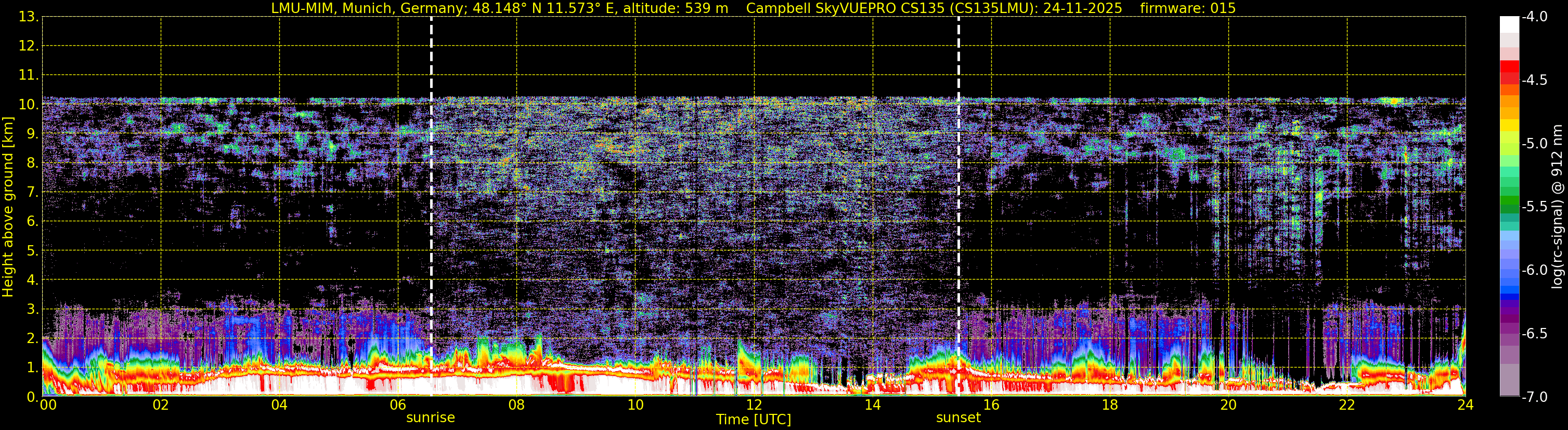Click the white dashed sunset line
Image resolution: width=1568 pixels, height=430 pixels.
pos(958,207)
